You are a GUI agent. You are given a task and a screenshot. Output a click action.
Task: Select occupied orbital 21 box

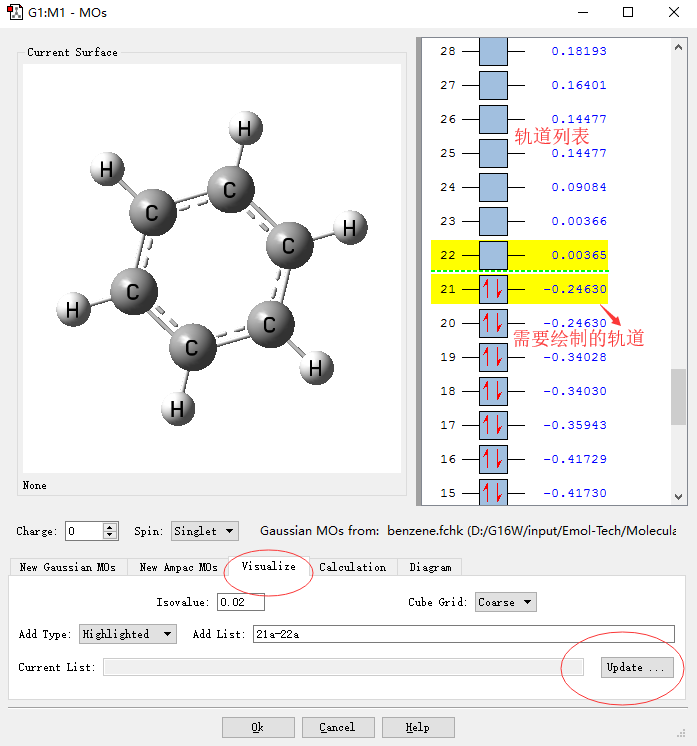coord(493,289)
